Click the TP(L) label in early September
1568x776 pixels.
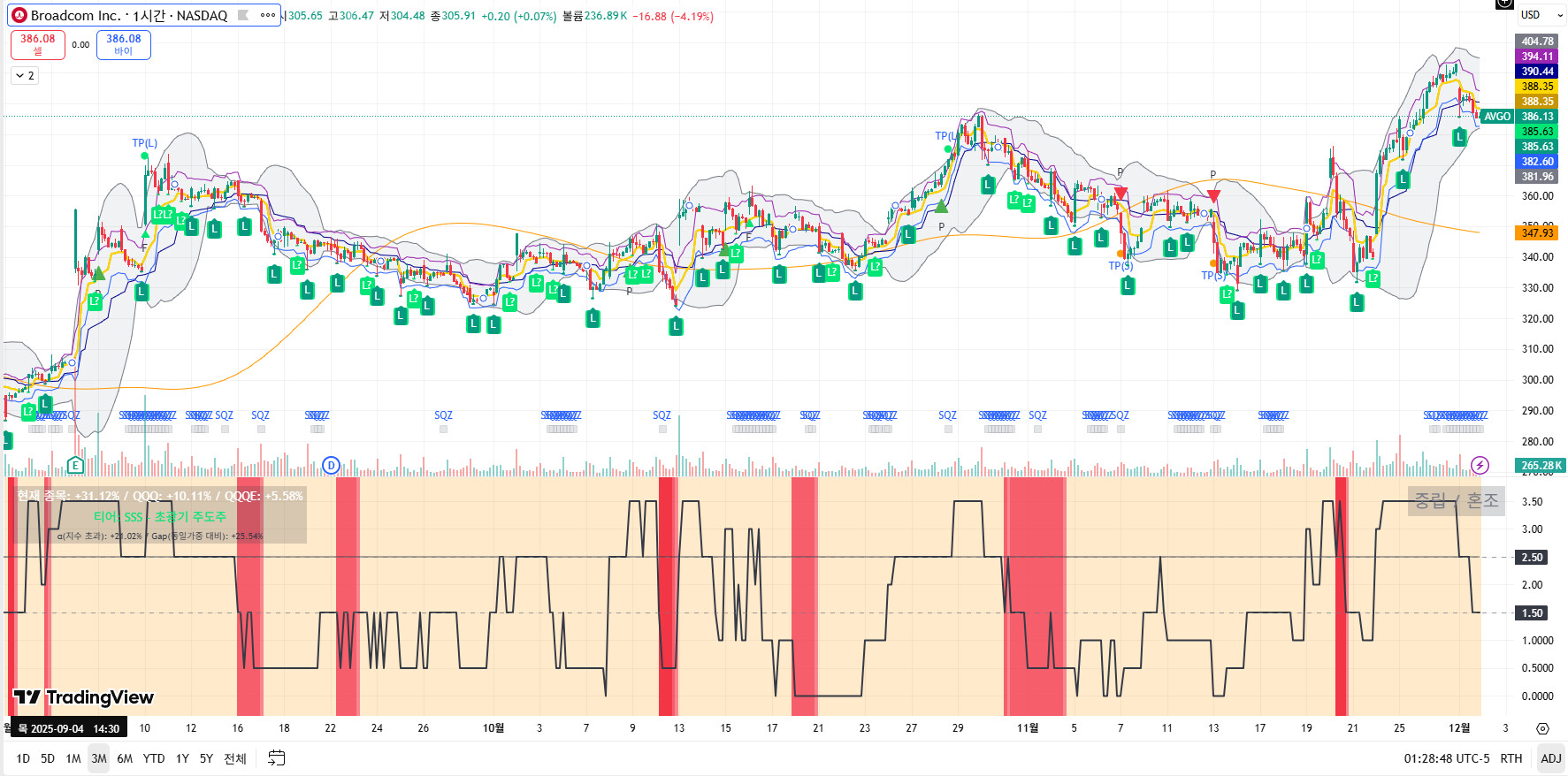coord(144,143)
